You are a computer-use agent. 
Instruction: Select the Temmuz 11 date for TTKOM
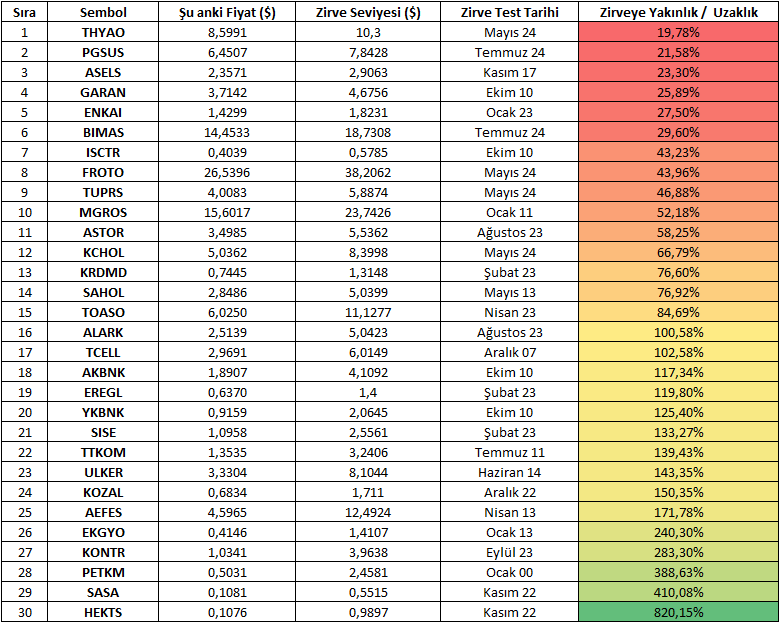click(510, 452)
